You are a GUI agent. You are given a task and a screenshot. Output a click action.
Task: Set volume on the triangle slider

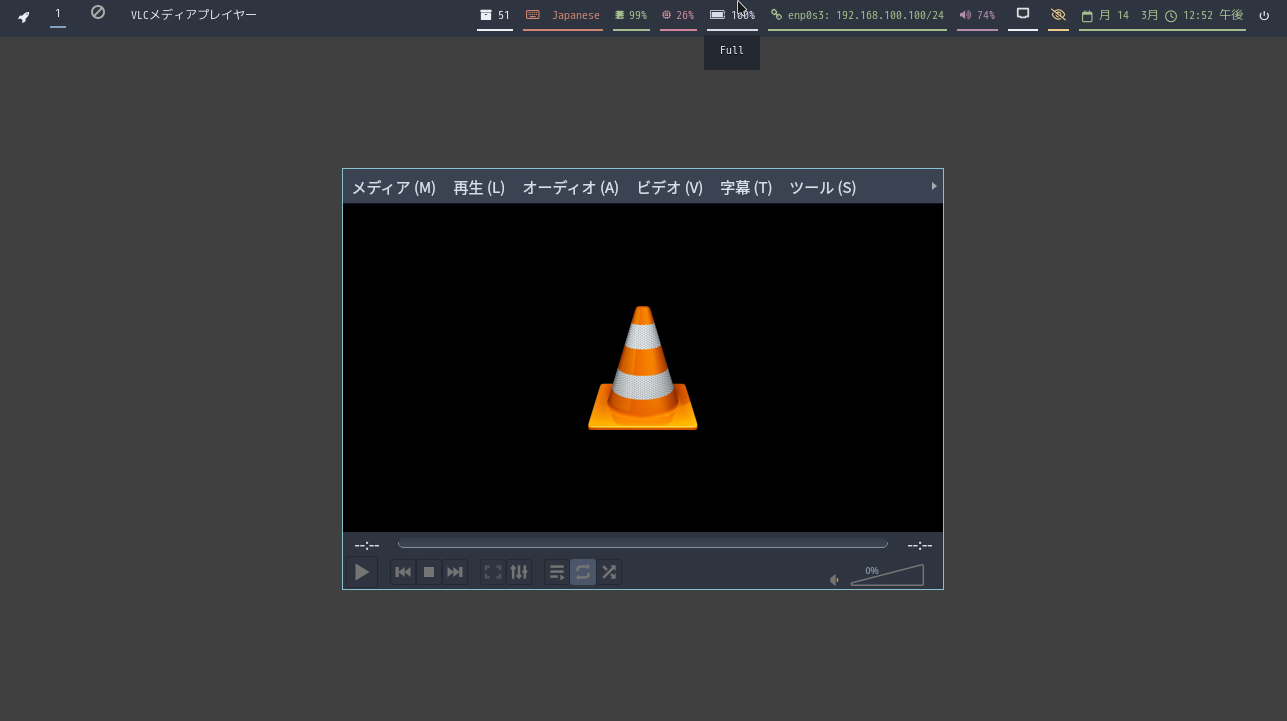click(887, 575)
